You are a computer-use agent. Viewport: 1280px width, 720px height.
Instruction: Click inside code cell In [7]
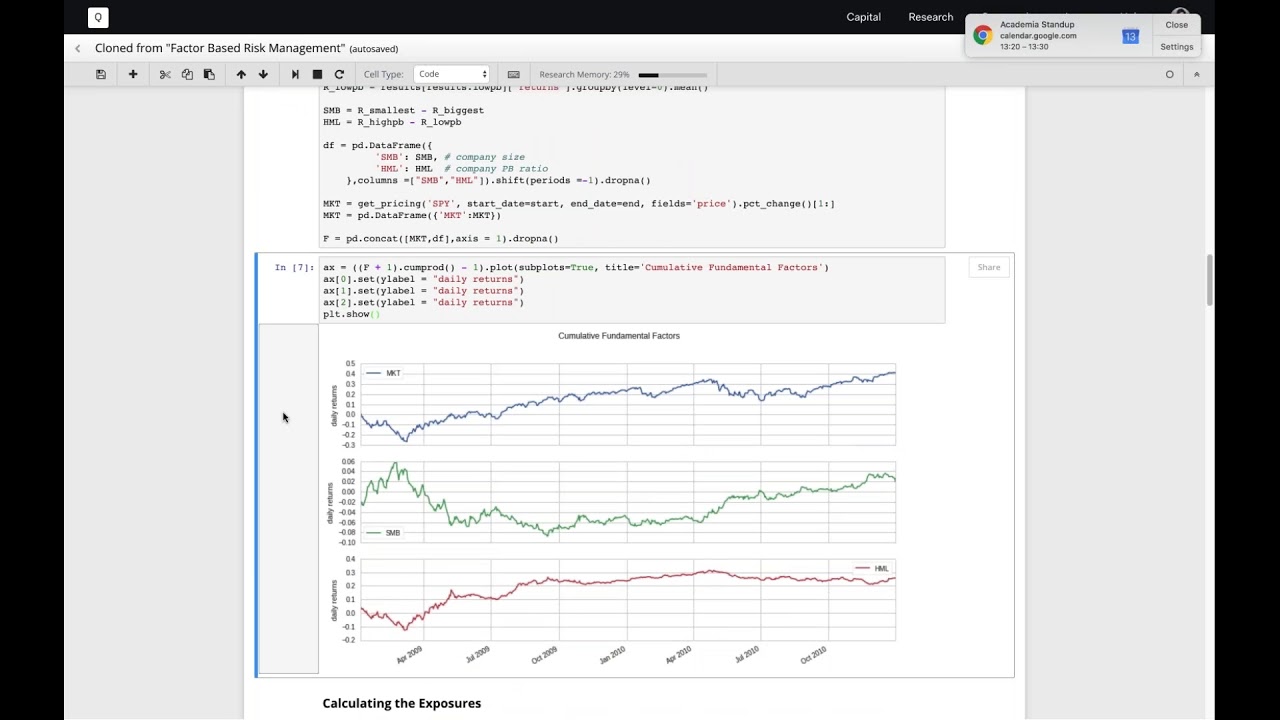click(631, 290)
